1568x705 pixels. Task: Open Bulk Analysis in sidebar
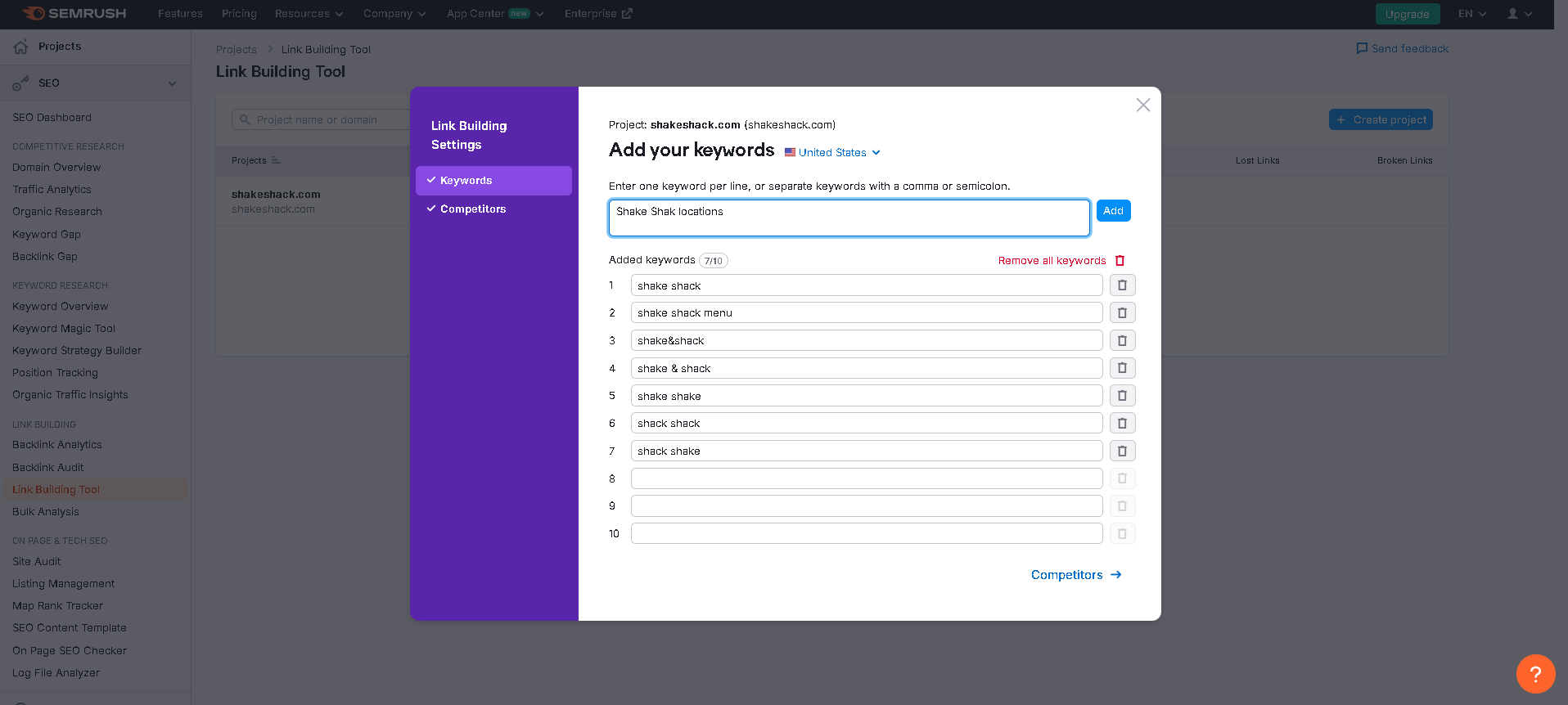point(46,512)
